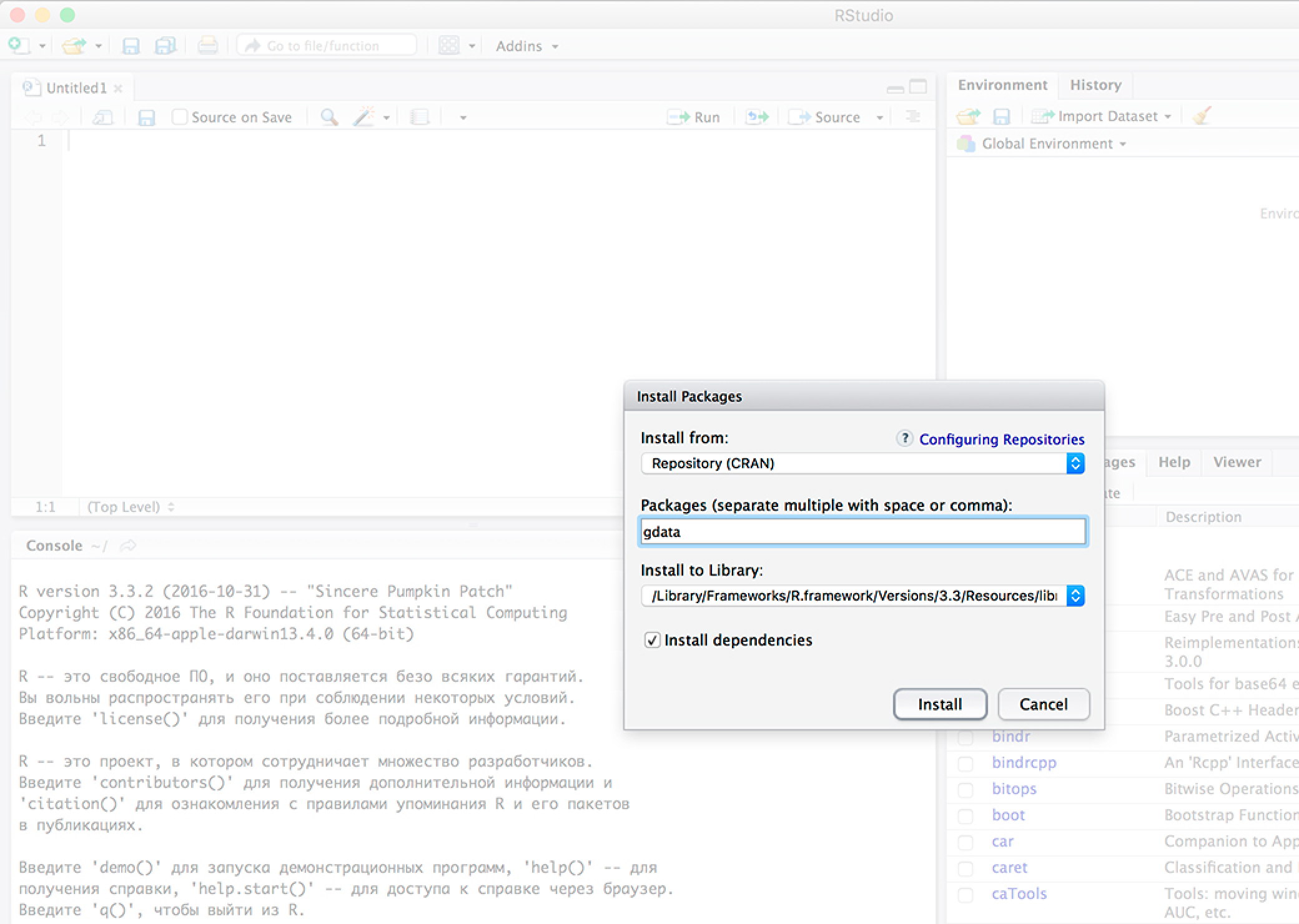Open the Configuring Repositories link
Image resolution: width=1299 pixels, height=924 pixels.
click(1002, 440)
